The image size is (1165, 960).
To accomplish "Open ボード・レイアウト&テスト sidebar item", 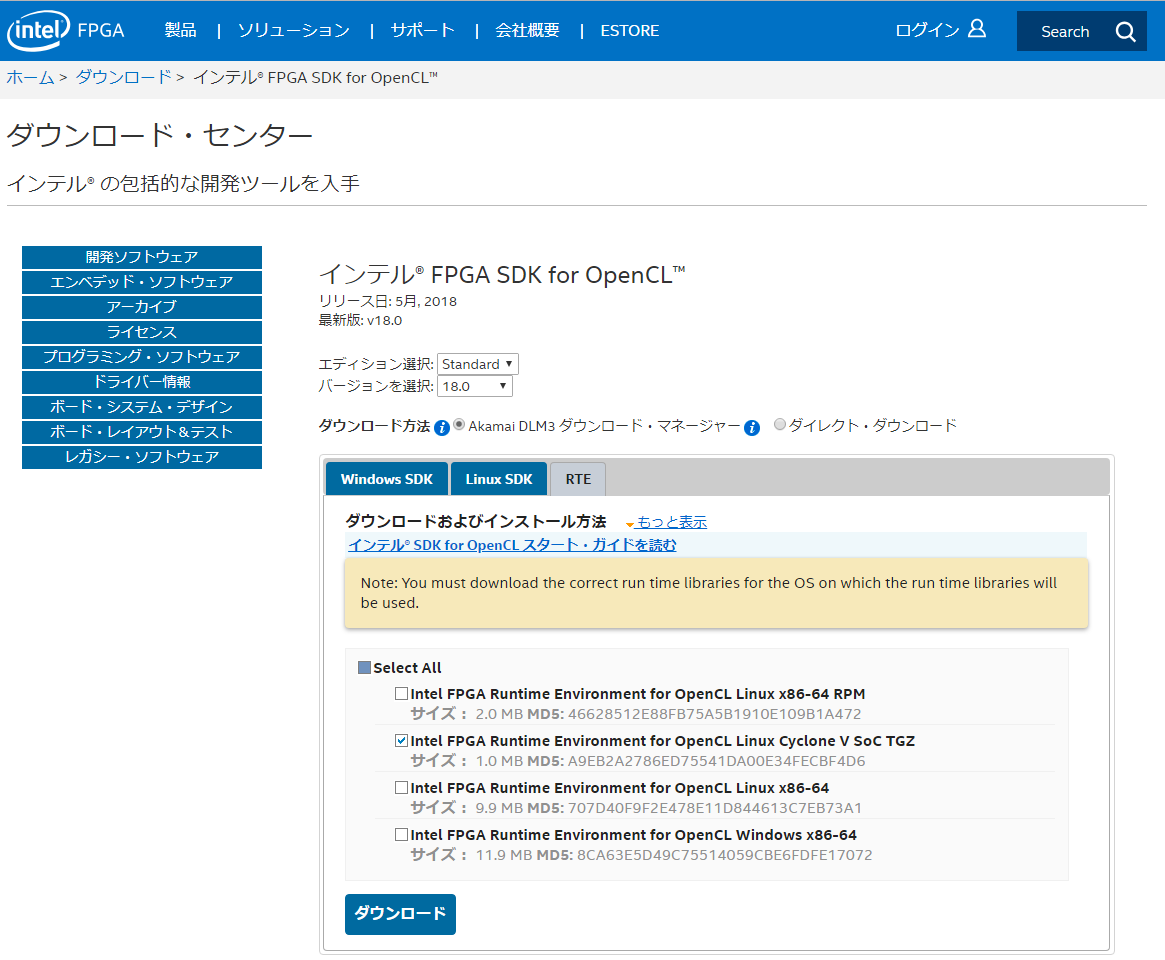I will pos(142,432).
